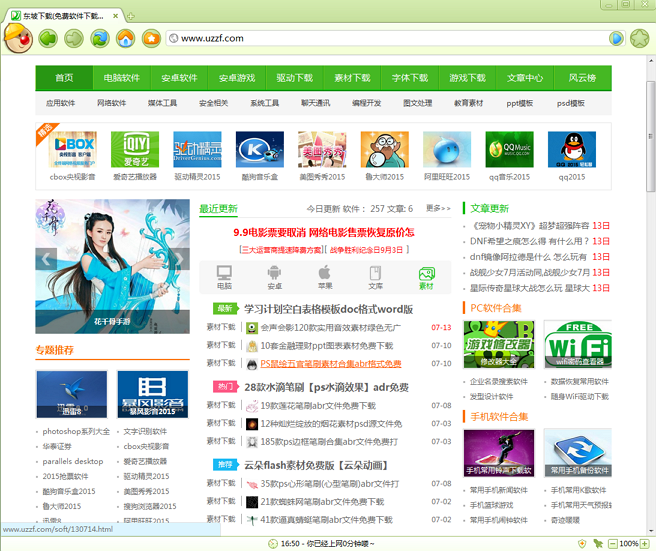Viewport: 656px width, 551px height.
Task: Open the qq音乐2015 icon
Action: [x=510, y=149]
